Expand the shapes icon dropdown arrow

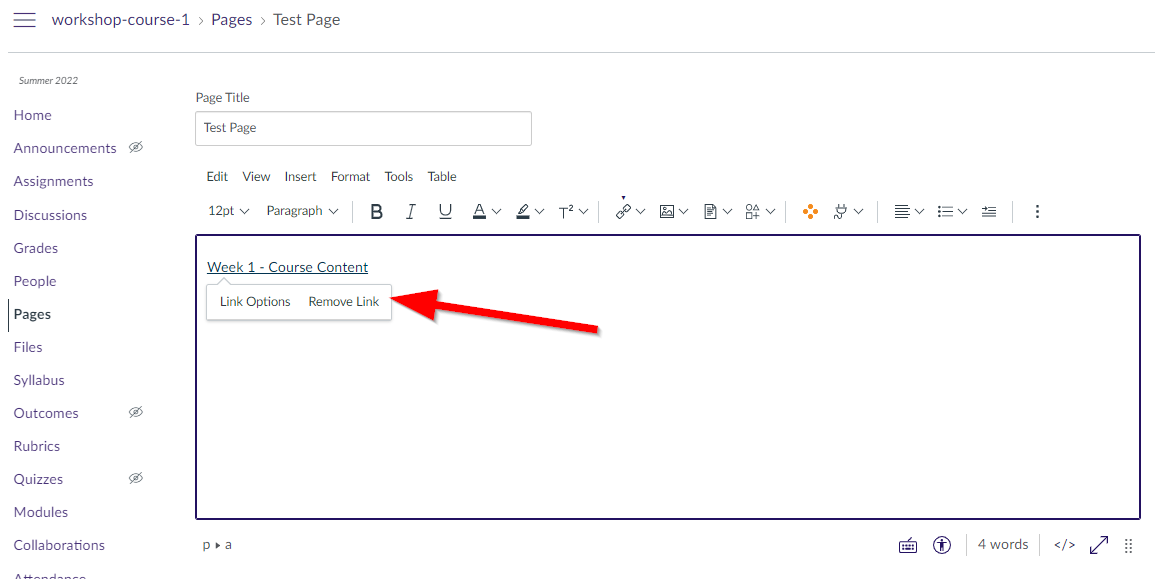click(770, 212)
